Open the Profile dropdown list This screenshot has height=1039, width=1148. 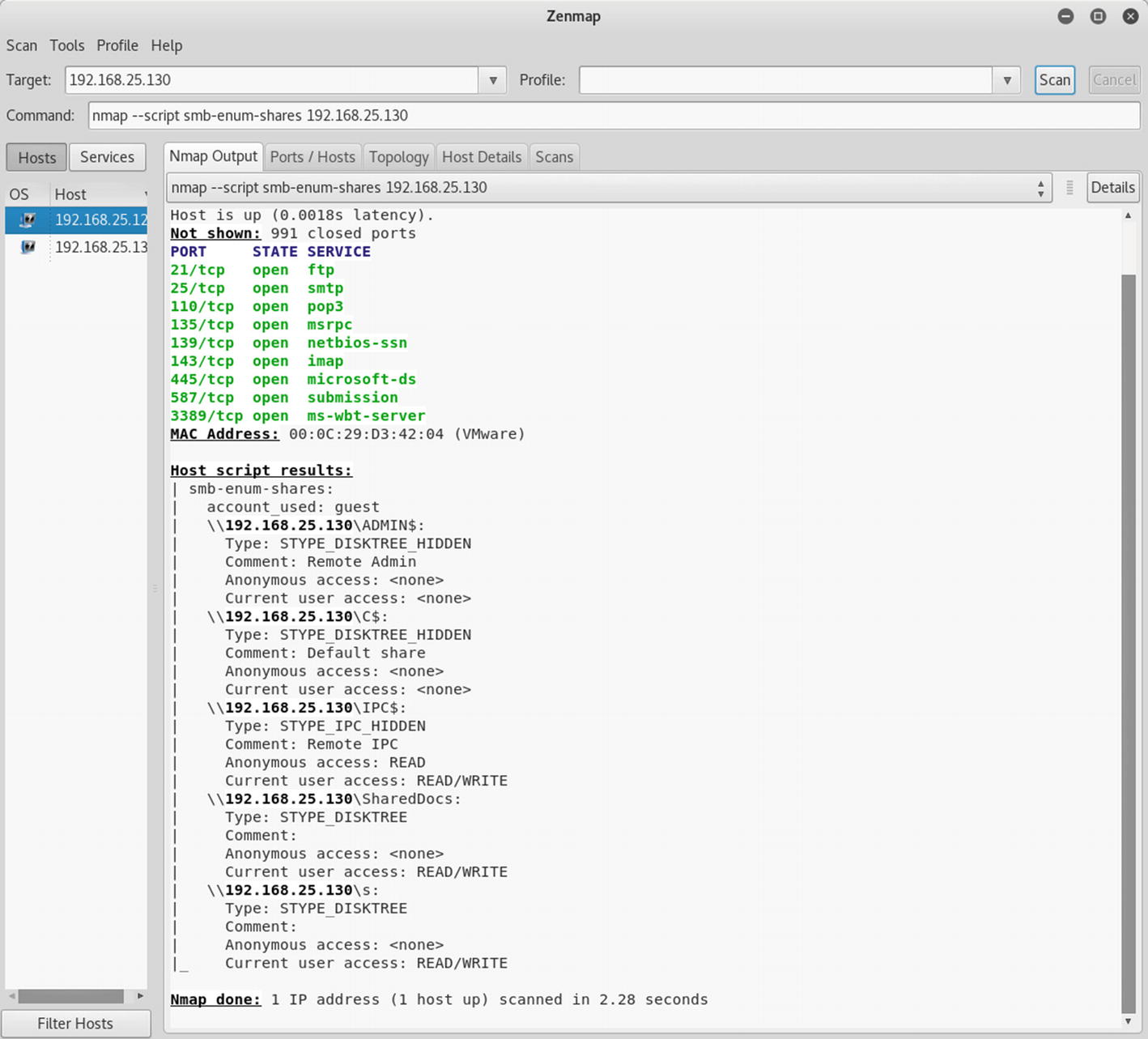click(x=1006, y=80)
